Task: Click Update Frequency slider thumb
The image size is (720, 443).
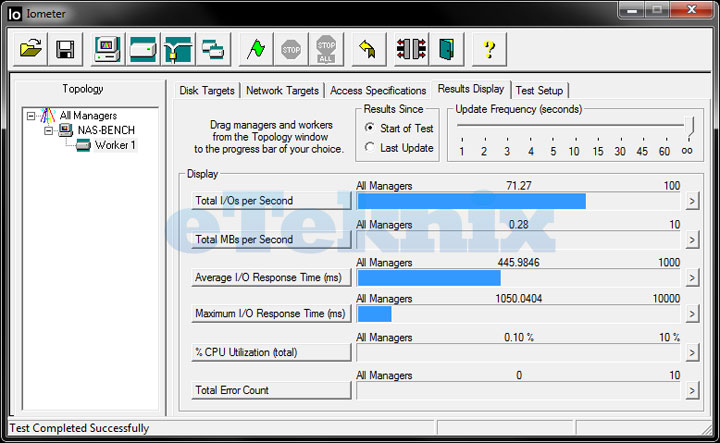Action: pos(689,126)
